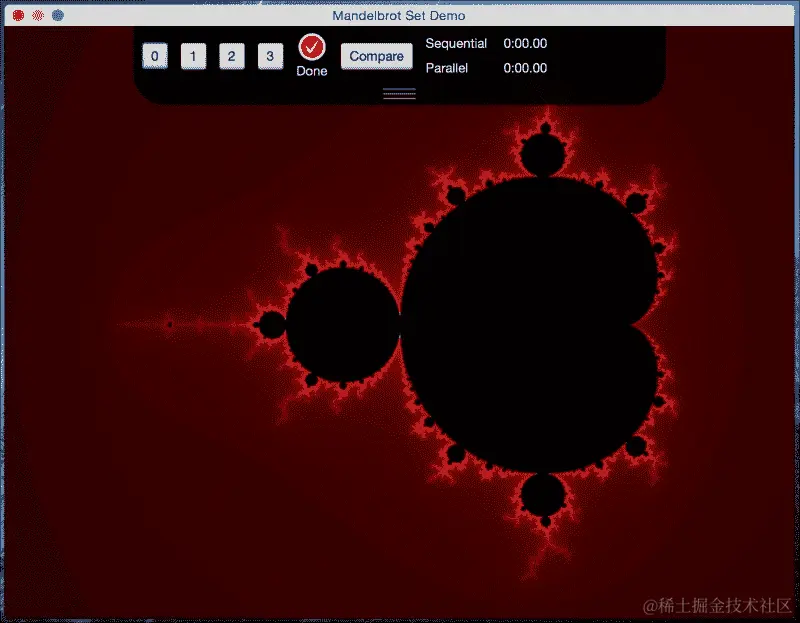The width and height of the screenshot is (800, 623).
Task: Select thread count option 3
Action: [x=270, y=56]
